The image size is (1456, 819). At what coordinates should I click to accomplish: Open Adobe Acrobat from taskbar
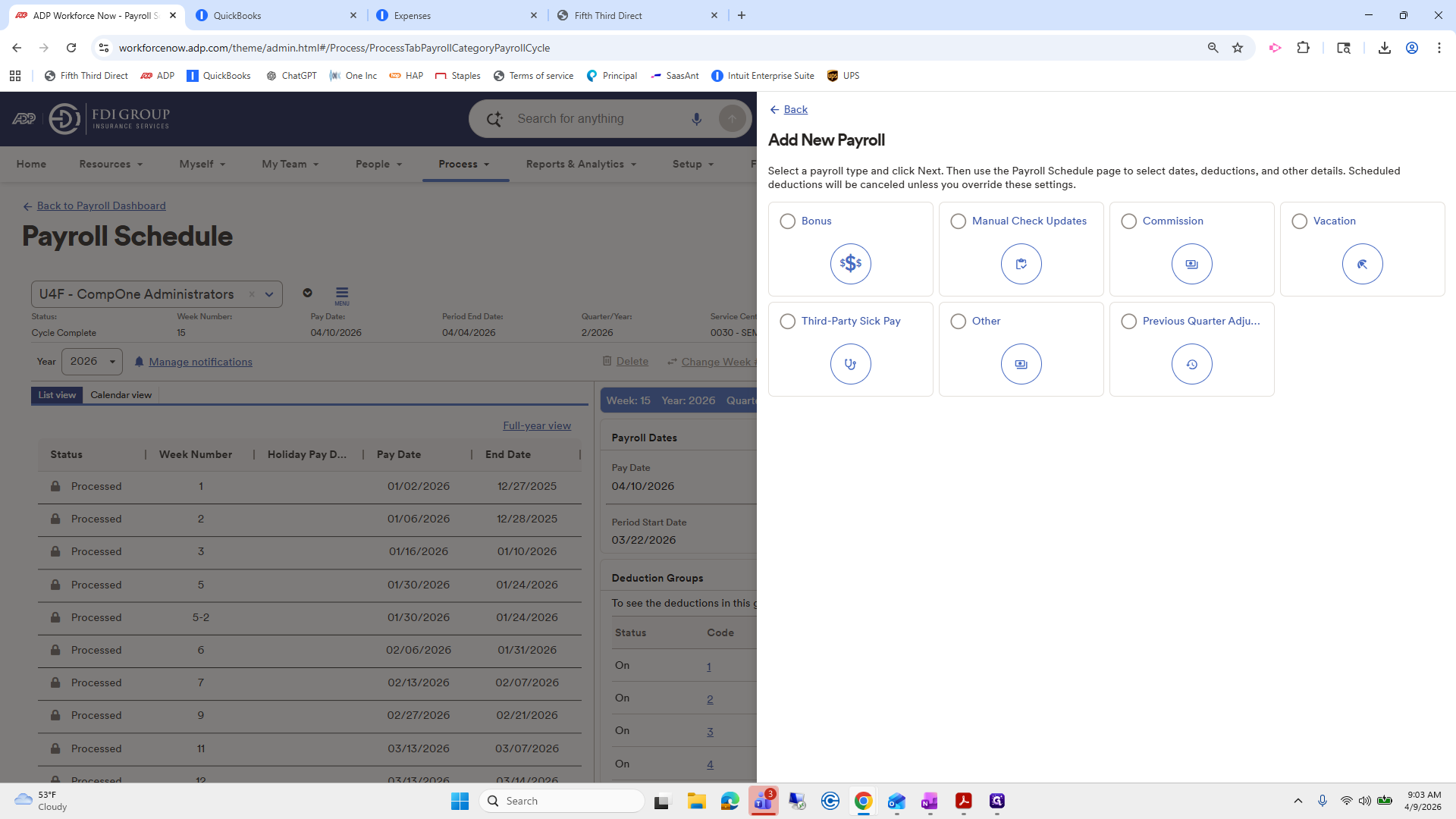[963, 801]
